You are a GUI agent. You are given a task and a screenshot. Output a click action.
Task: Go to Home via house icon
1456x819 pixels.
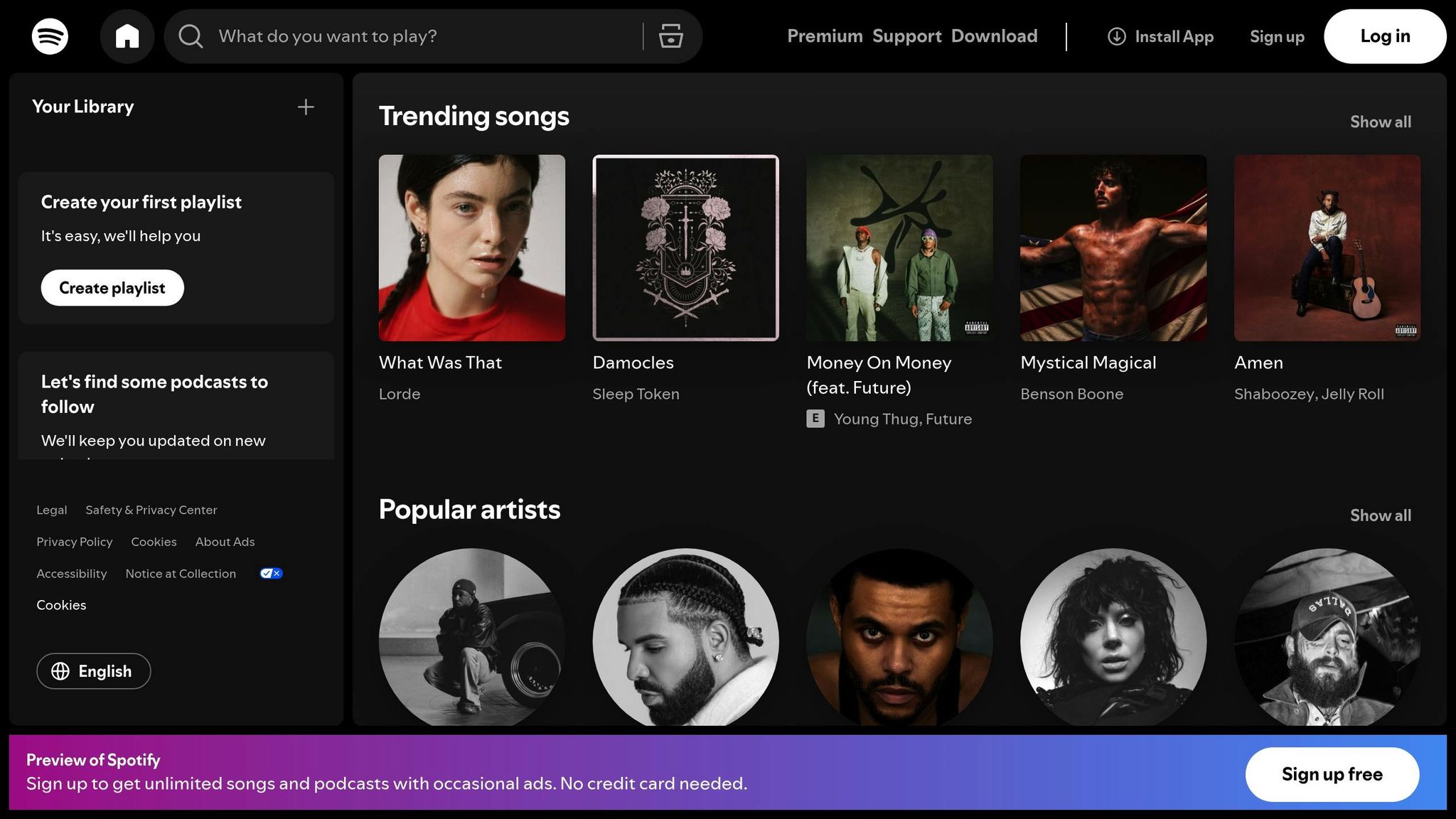(127, 36)
